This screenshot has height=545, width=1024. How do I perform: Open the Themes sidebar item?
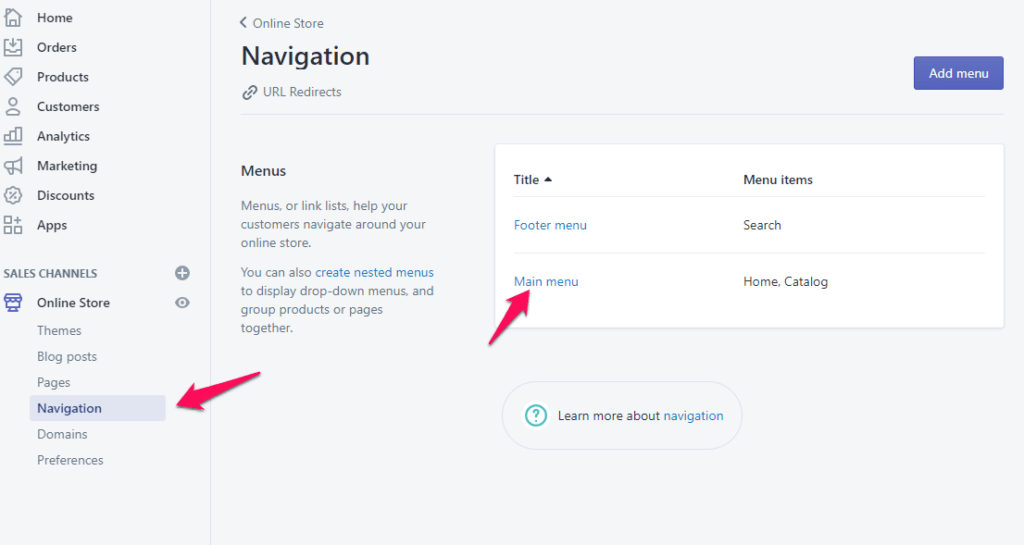59,330
